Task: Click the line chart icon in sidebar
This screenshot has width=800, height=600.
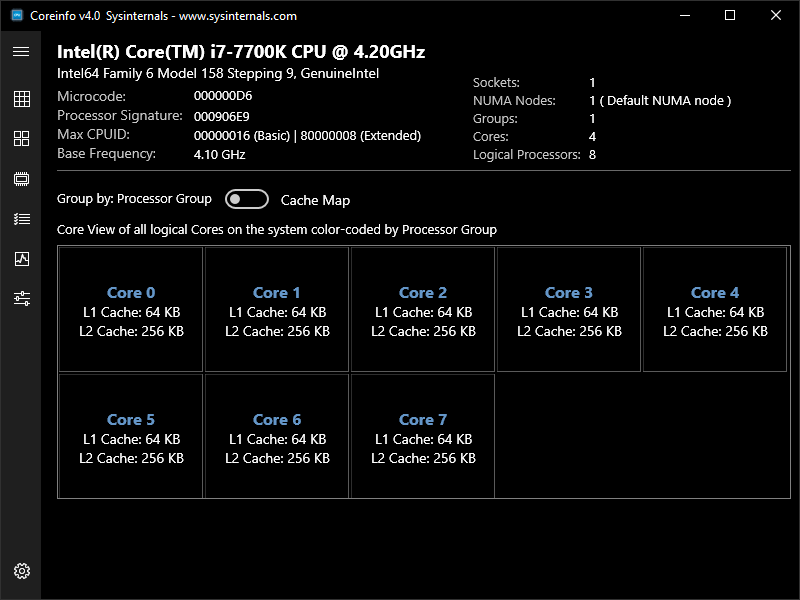Action: click(x=21, y=259)
